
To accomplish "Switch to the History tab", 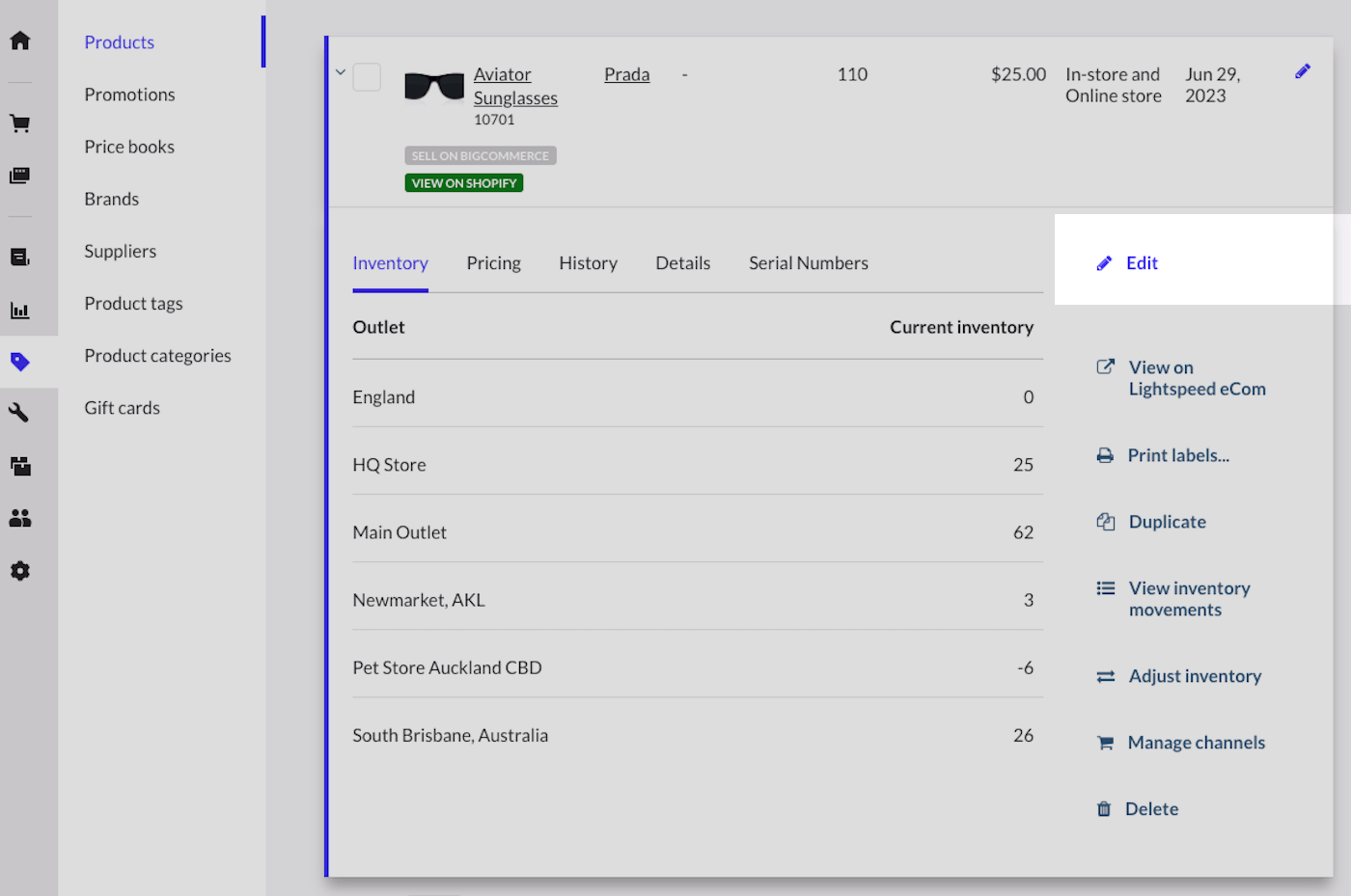I will click(x=588, y=263).
